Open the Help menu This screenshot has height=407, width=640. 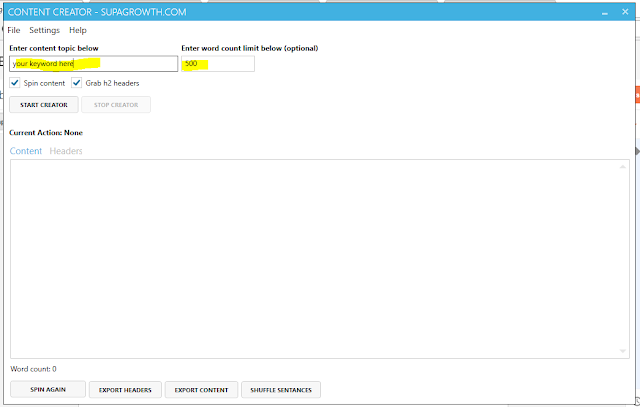click(78, 30)
